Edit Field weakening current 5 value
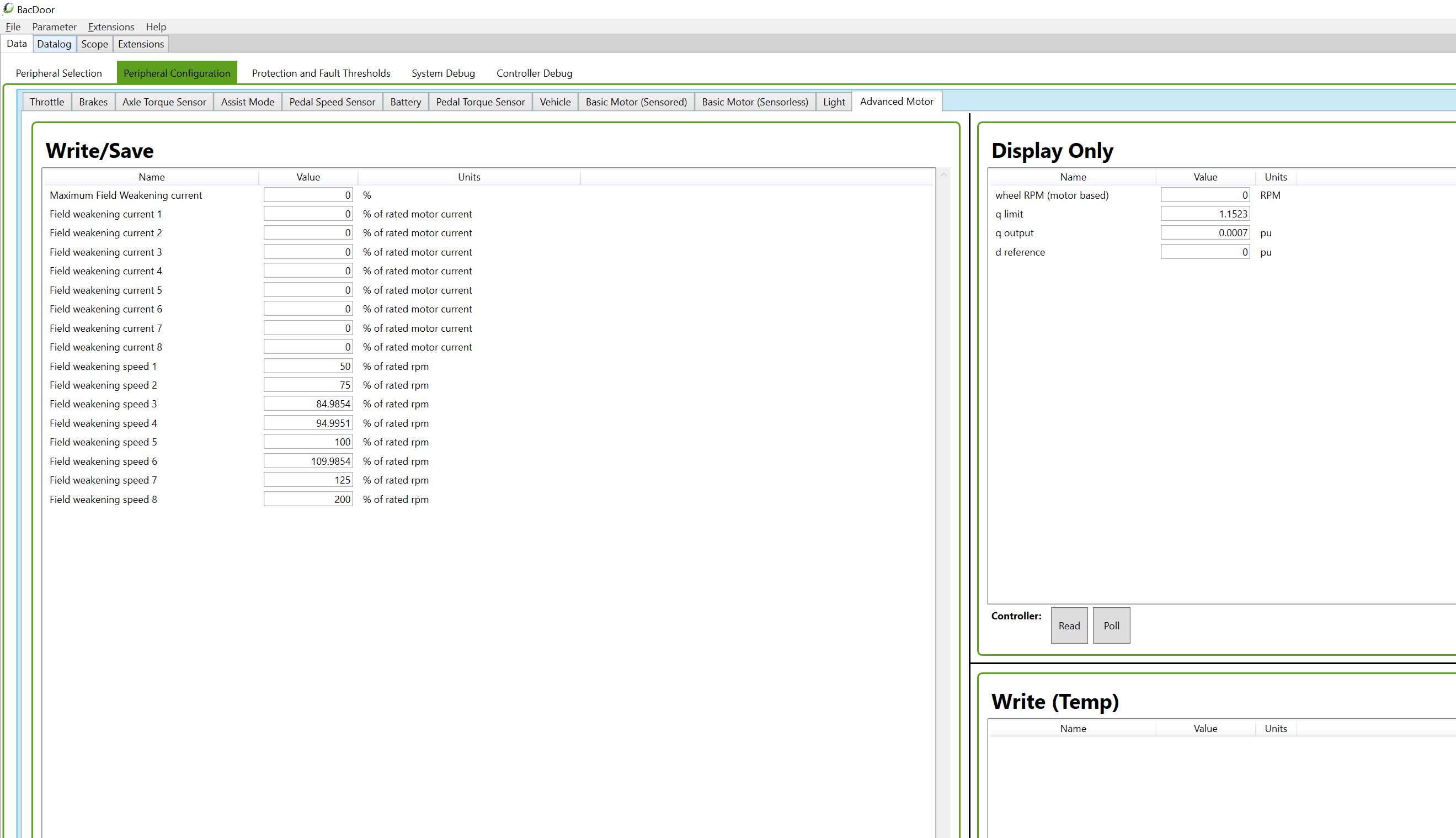1456x838 pixels. (308, 290)
